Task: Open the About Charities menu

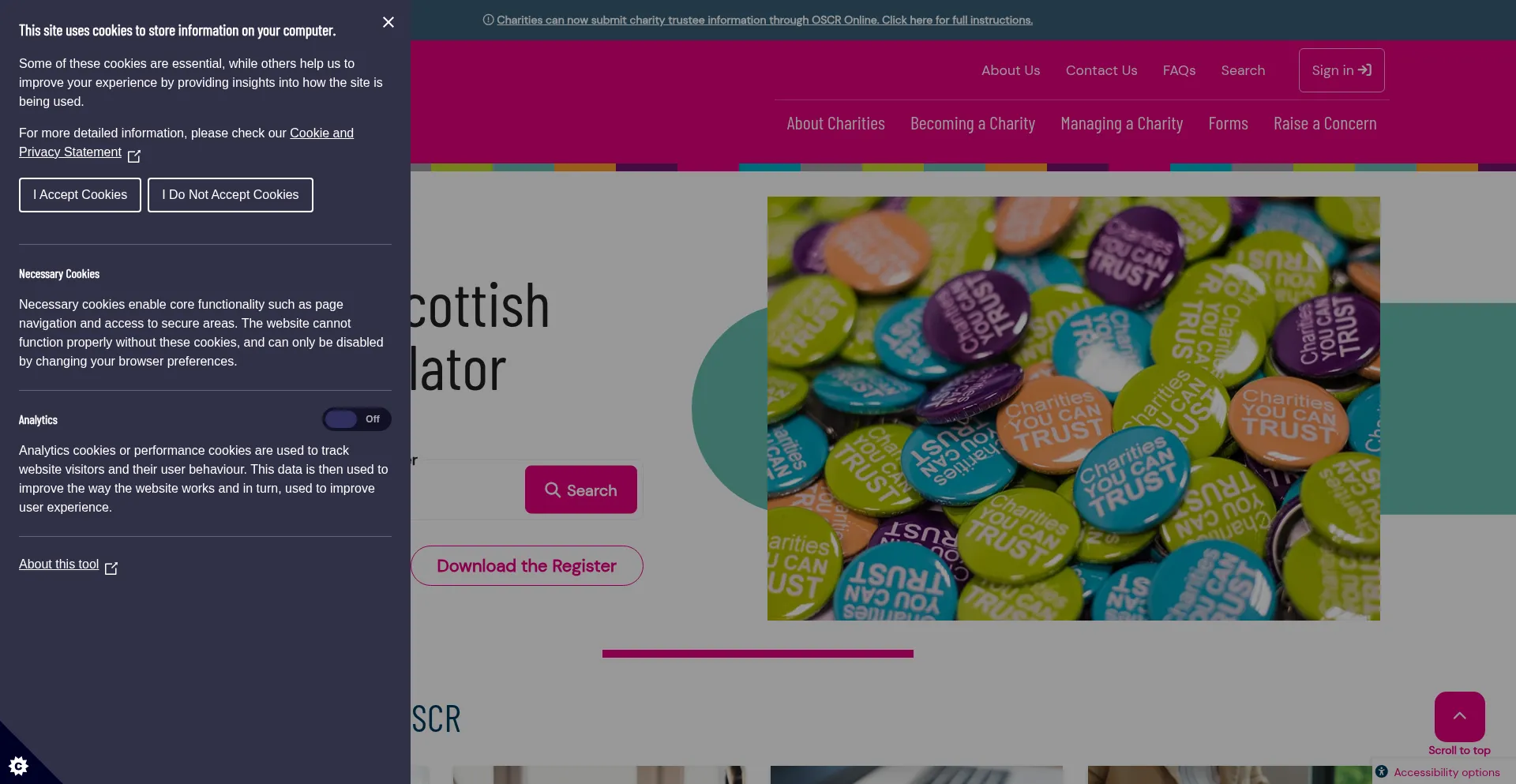Action: (835, 124)
